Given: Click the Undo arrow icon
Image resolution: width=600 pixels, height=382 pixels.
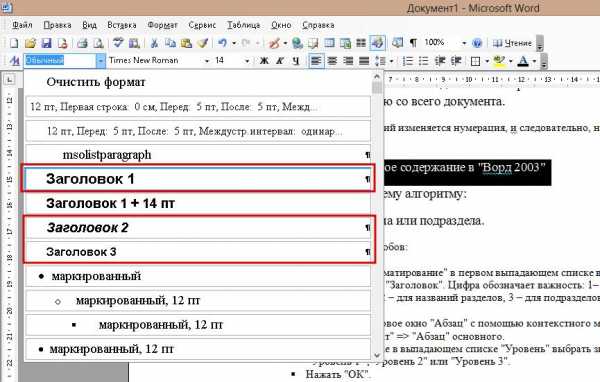Looking at the screenshot, I should 223,43.
